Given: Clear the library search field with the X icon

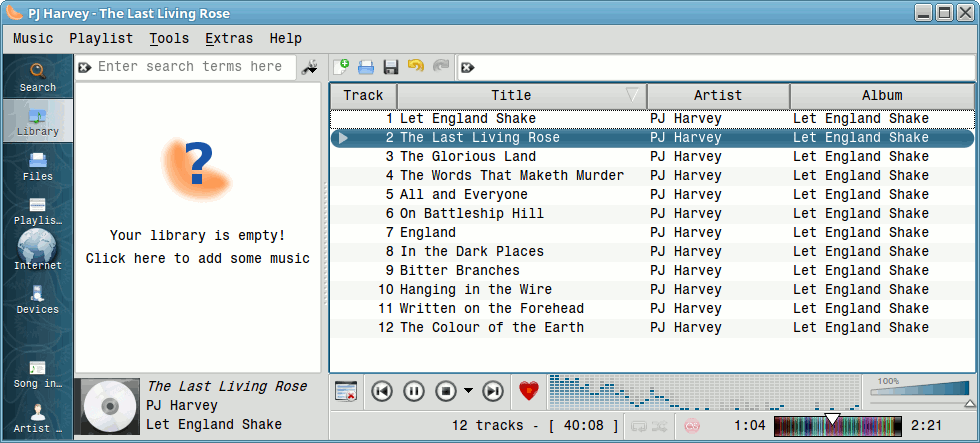Looking at the screenshot, I should coord(86,67).
